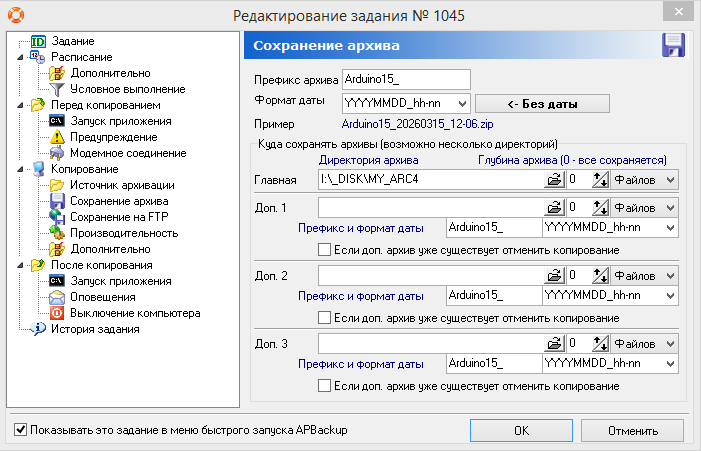701x451 pixels.
Task: Click the browse folder icon for Главная directory
Action: pyautogui.click(x=554, y=180)
